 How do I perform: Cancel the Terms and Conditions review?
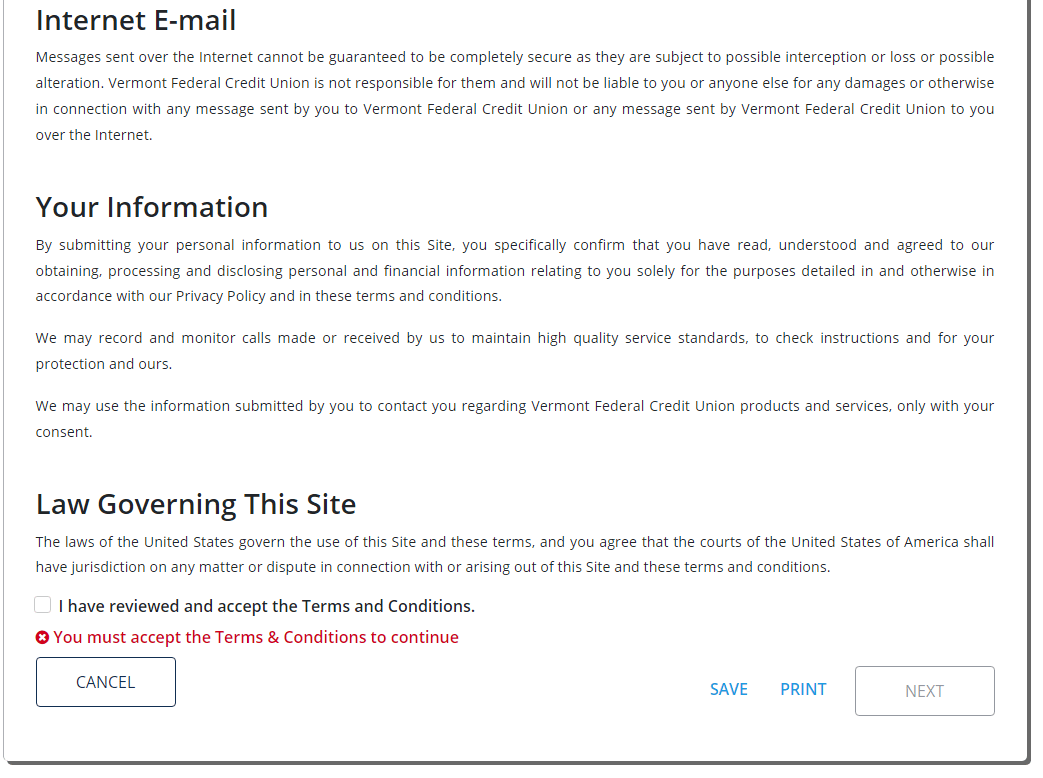[105, 681]
